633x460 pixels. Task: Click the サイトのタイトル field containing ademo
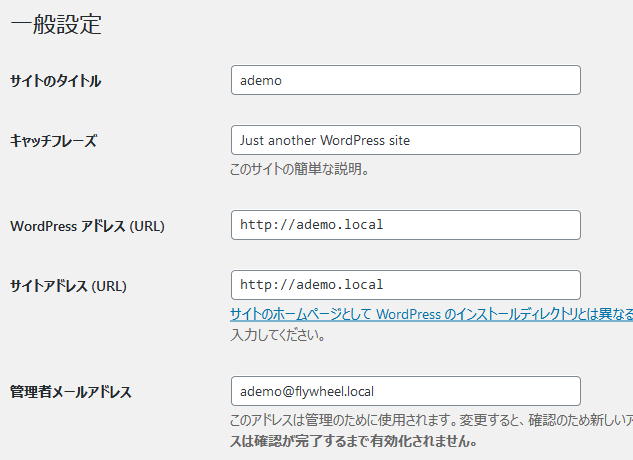[x=406, y=80]
